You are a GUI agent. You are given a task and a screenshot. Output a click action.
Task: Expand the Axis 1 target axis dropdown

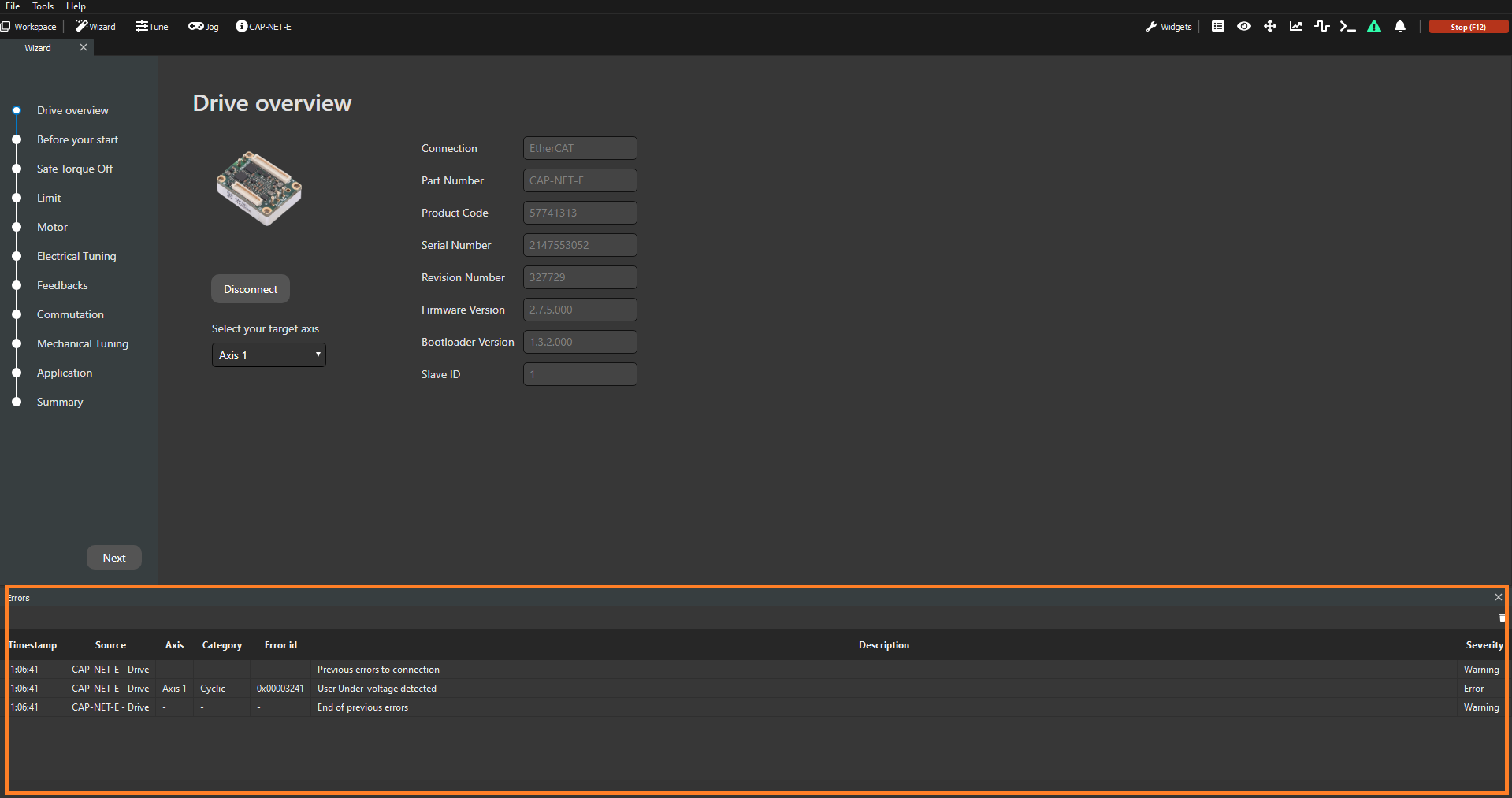pos(269,355)
